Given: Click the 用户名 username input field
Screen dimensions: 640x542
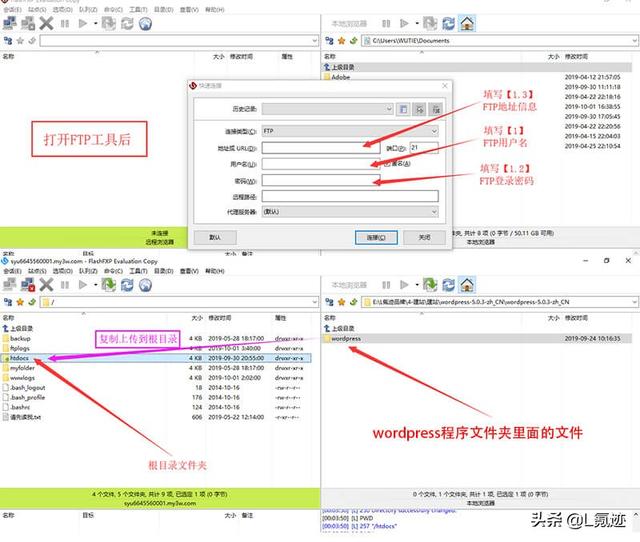Looking at the screenshot, I should [x=321, y=164].
